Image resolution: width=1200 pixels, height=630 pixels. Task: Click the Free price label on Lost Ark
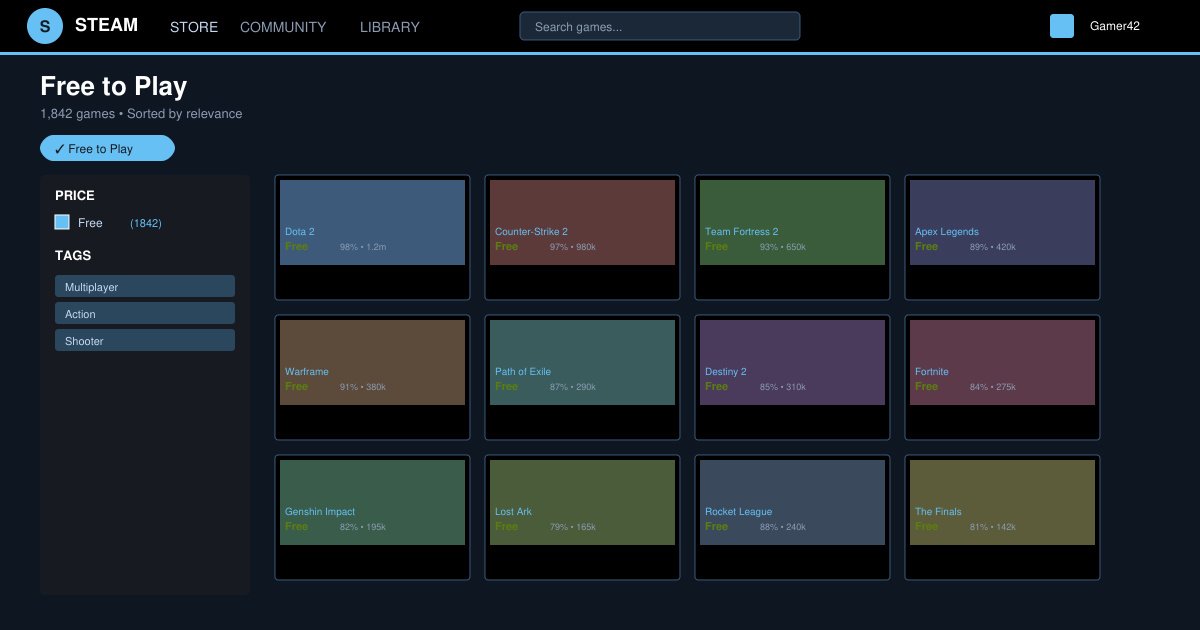point(506,526)
